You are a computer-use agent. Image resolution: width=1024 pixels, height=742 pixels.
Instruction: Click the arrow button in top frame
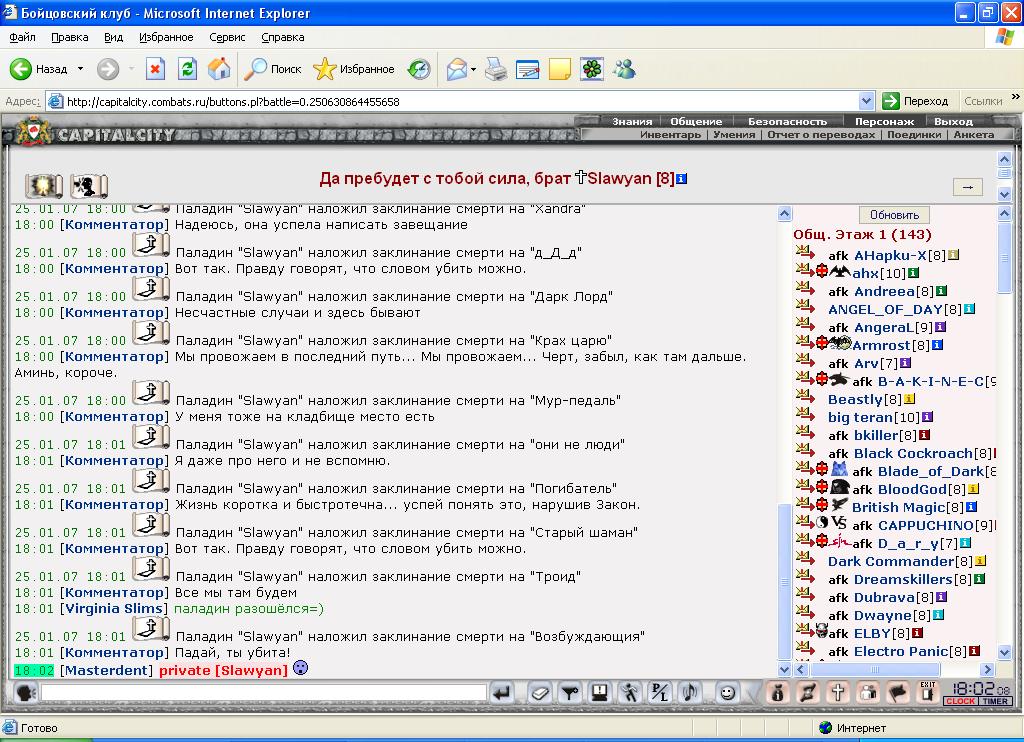(968, 187)
